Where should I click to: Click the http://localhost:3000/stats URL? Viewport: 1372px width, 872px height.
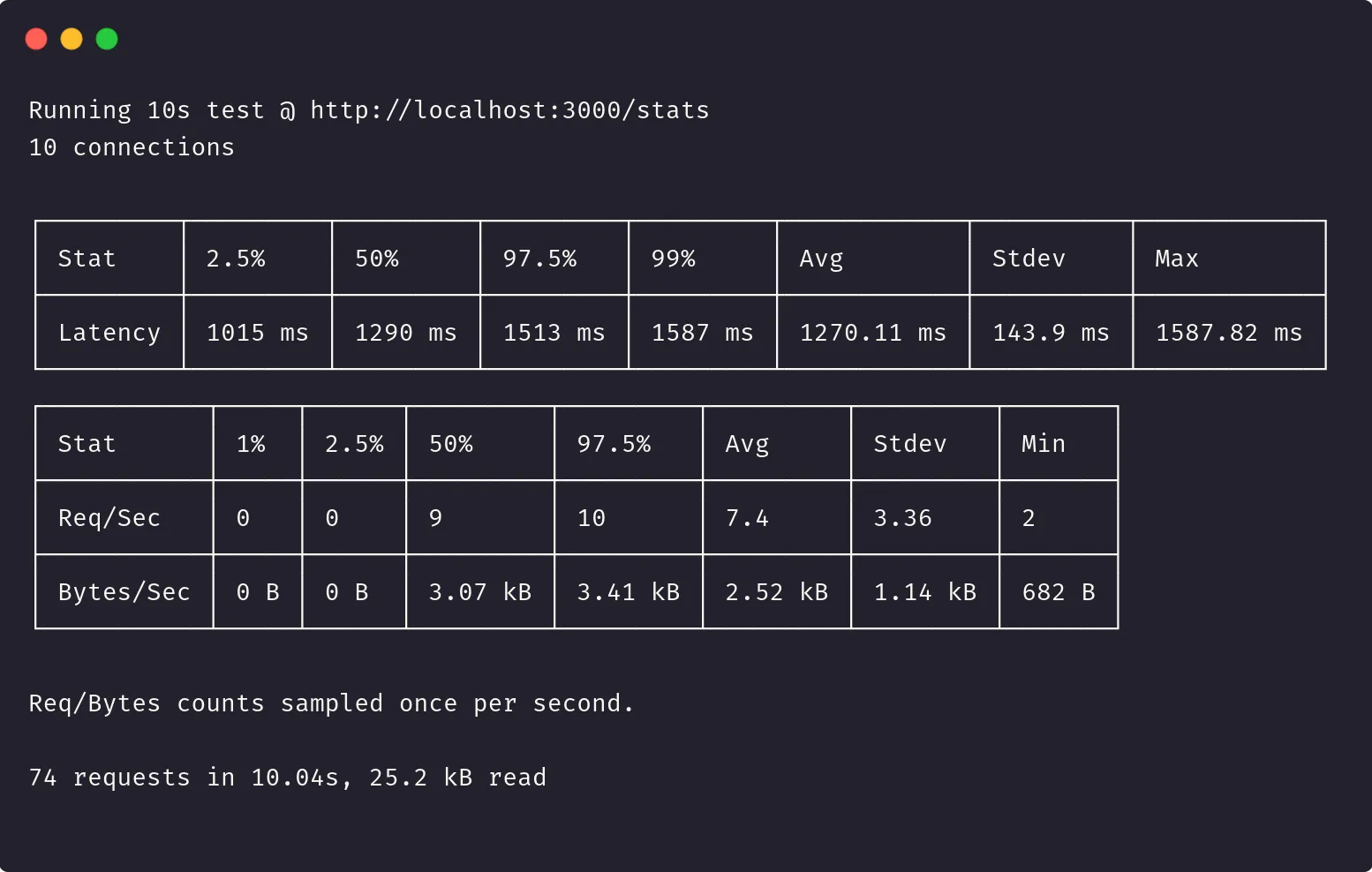point(509,110)
